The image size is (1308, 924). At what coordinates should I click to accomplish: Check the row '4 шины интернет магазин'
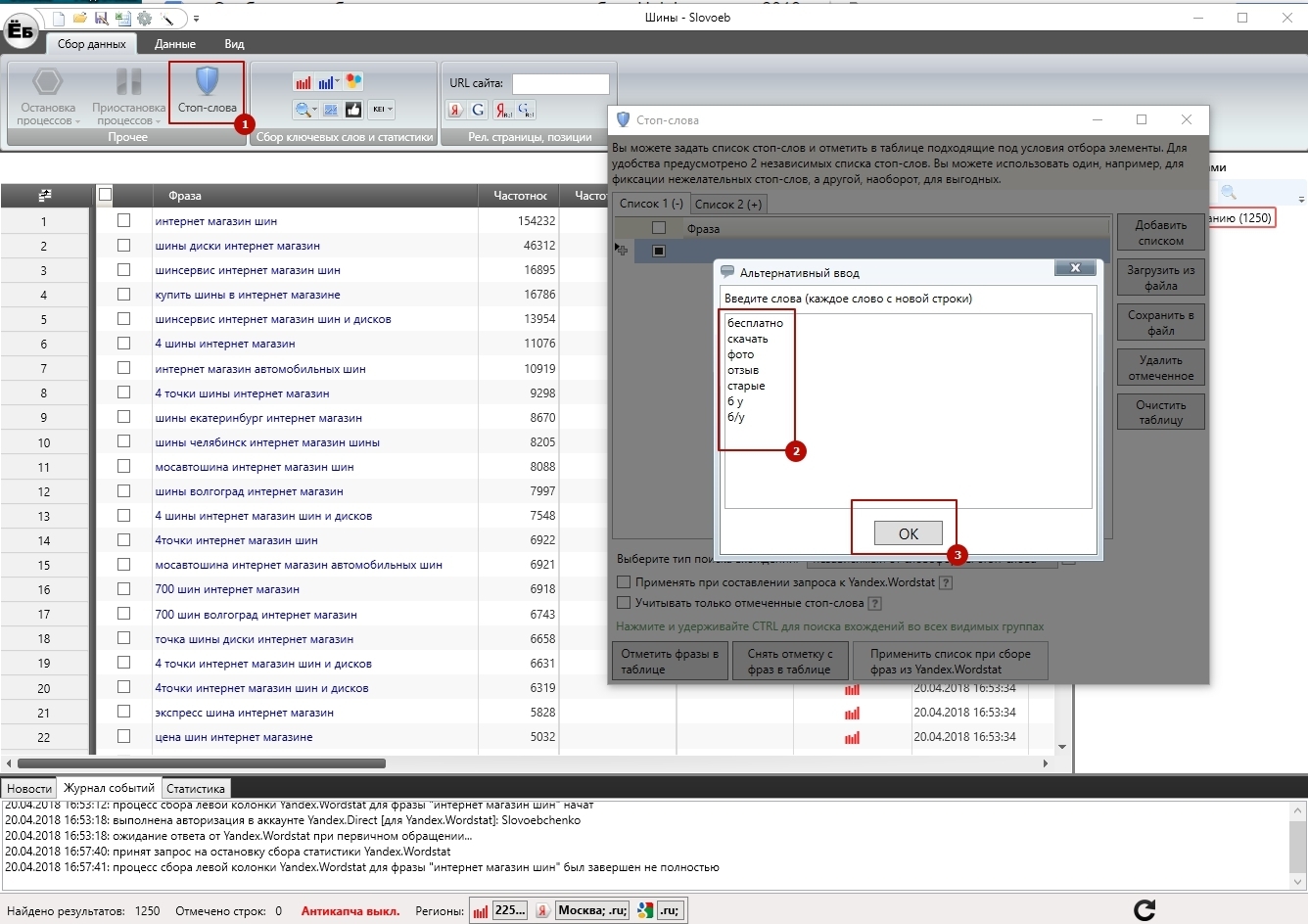click(x=123, y=343)
